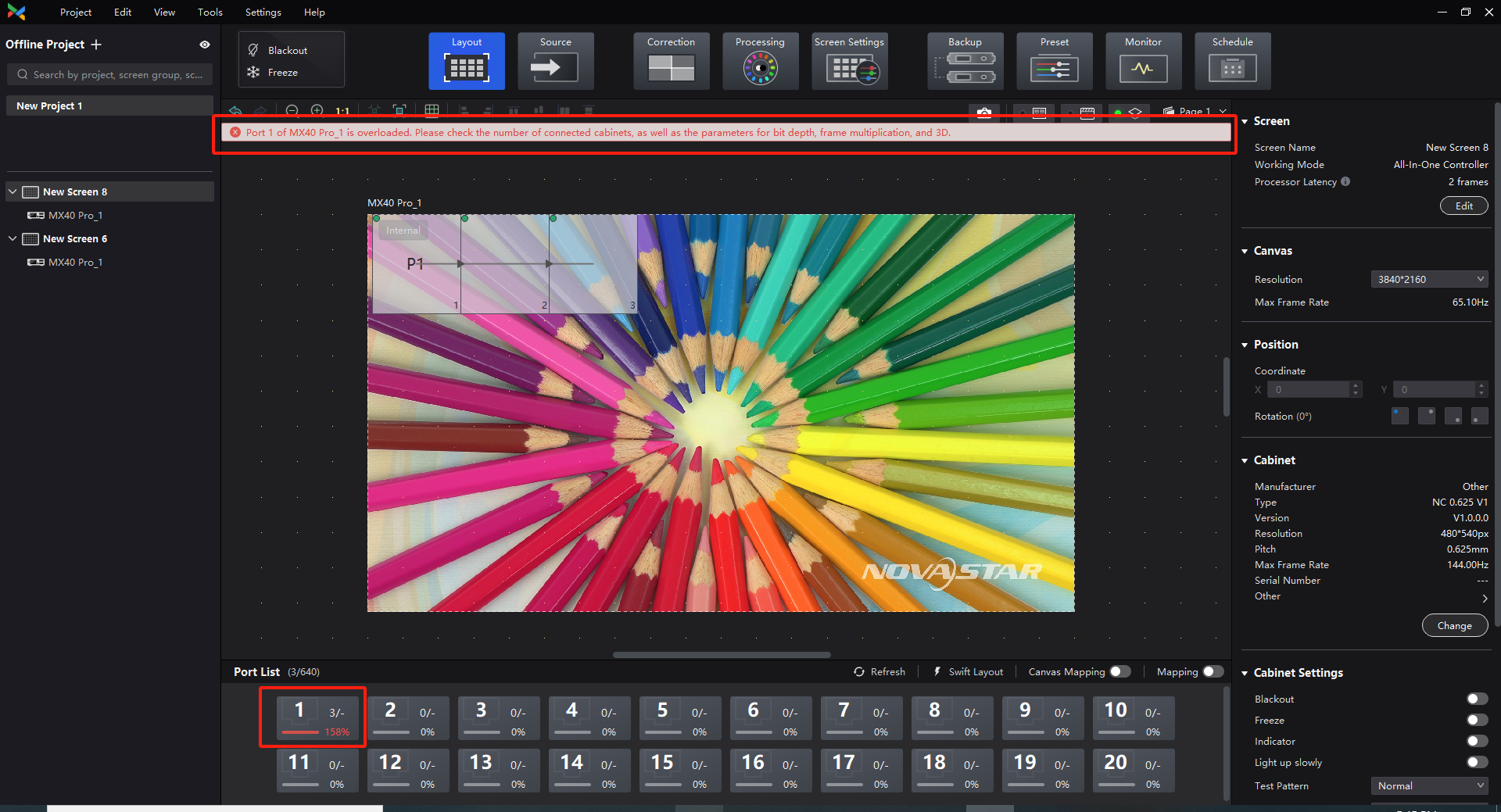Reset canvas zoom to 1:1
The image size is (1501, 812).
[342, 111]
